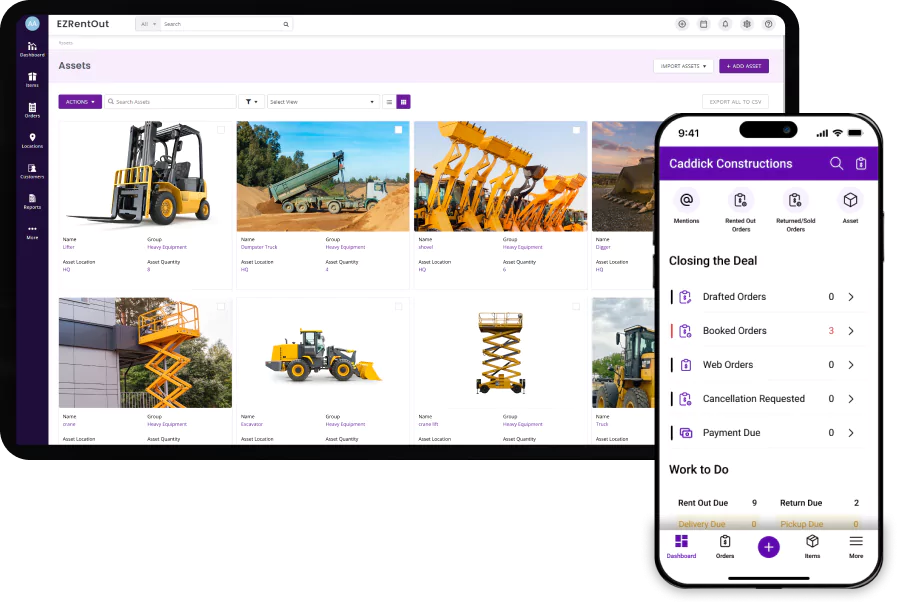
Task: Switch to the Orders tab on phone
Action: (724, 546)
